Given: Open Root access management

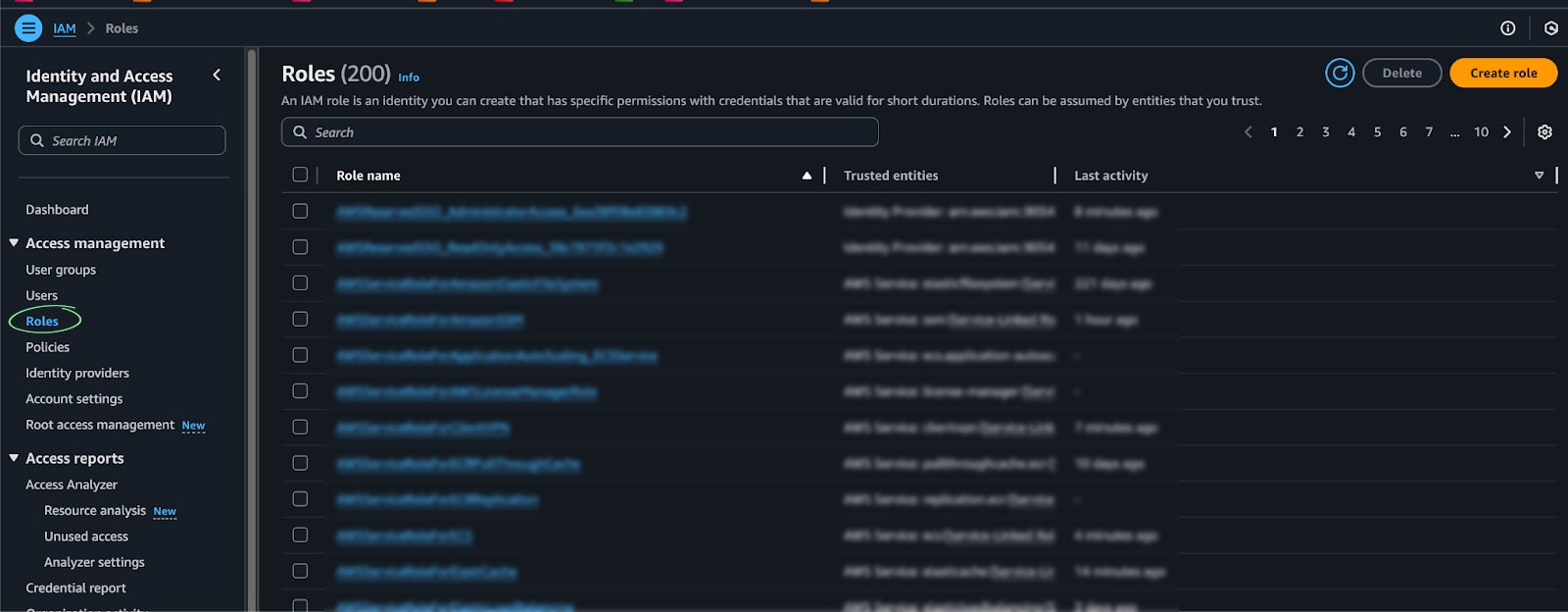Looking at the screenshot, I should tap(100, 425).
